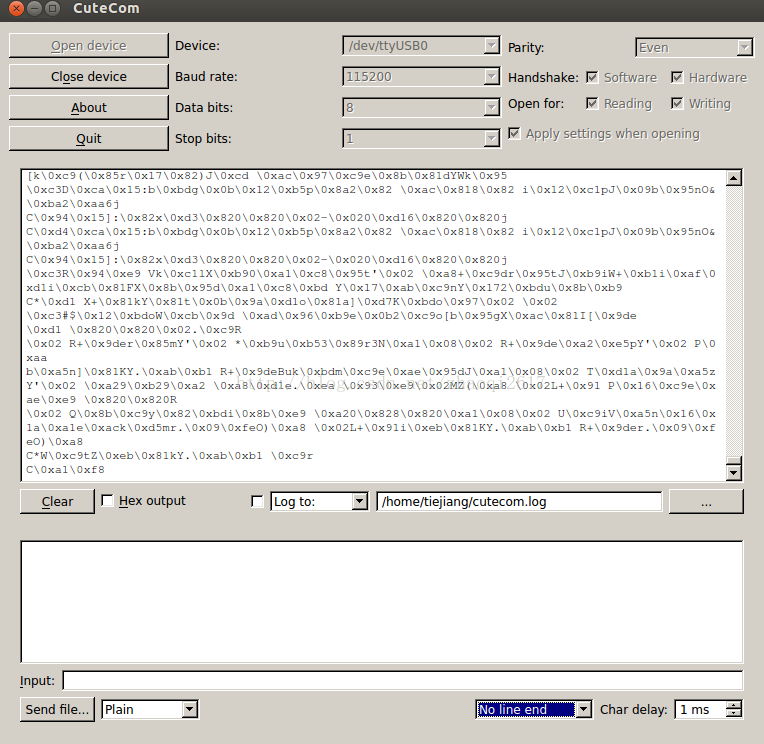
Task: Click the Close device button
Action: 88,76
